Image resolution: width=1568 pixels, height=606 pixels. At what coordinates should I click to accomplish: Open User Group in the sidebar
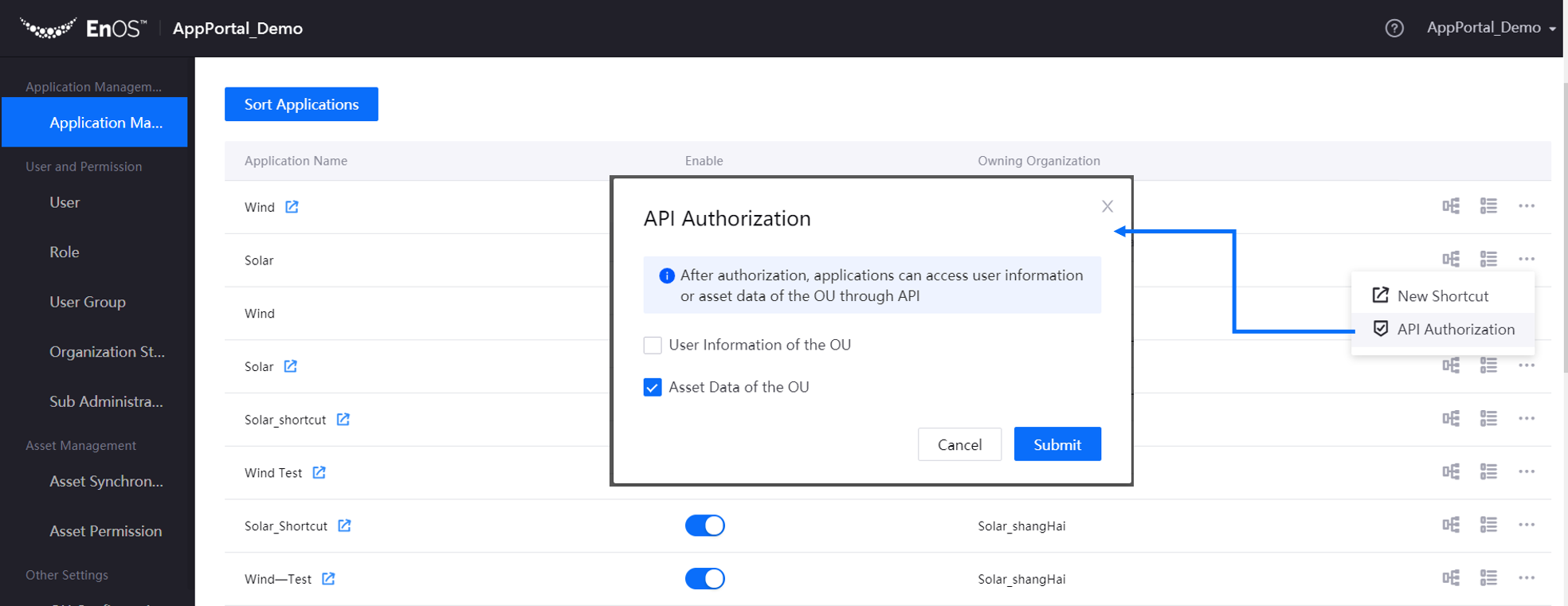pos(88,302)
